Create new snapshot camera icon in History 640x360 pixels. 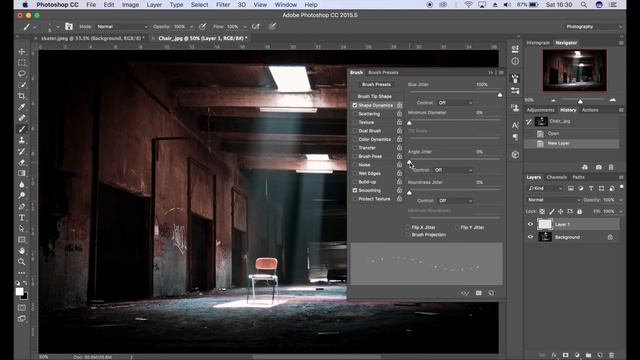tap(598, 167)
